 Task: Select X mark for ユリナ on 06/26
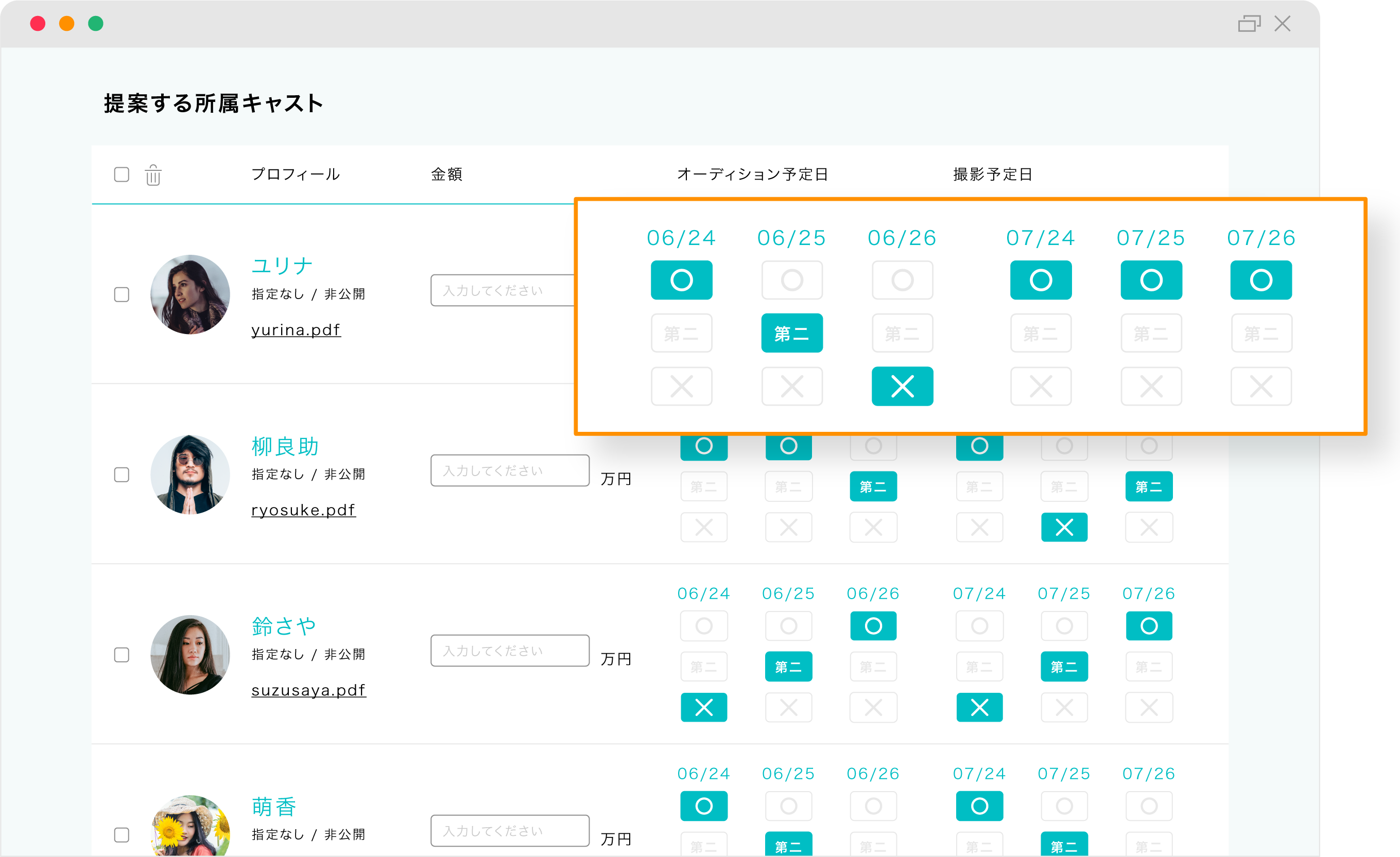click(902, 386)
